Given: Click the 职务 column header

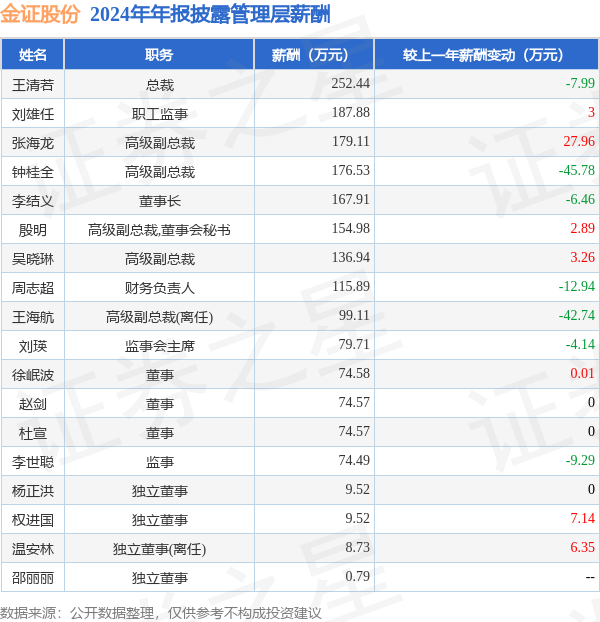Looking at the screenshot, I should (x=159, y=55).
